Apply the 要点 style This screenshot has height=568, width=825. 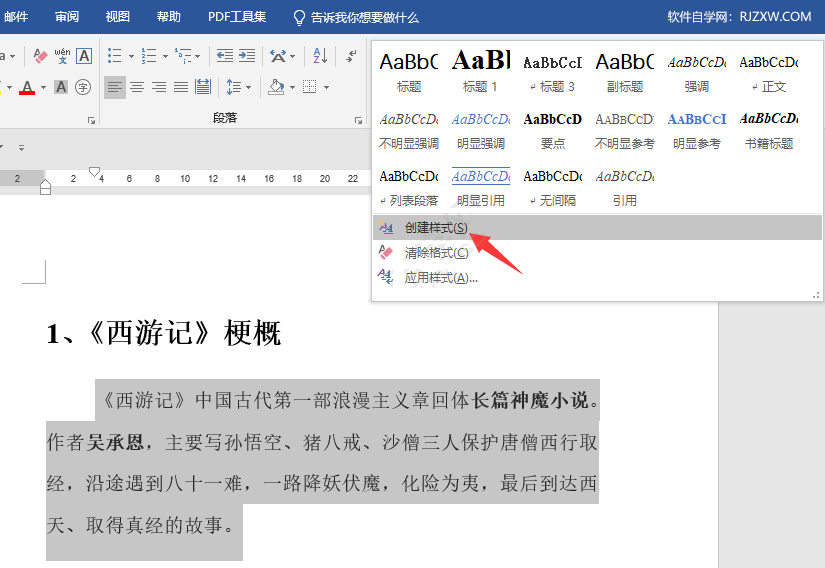tap(552, 130)
